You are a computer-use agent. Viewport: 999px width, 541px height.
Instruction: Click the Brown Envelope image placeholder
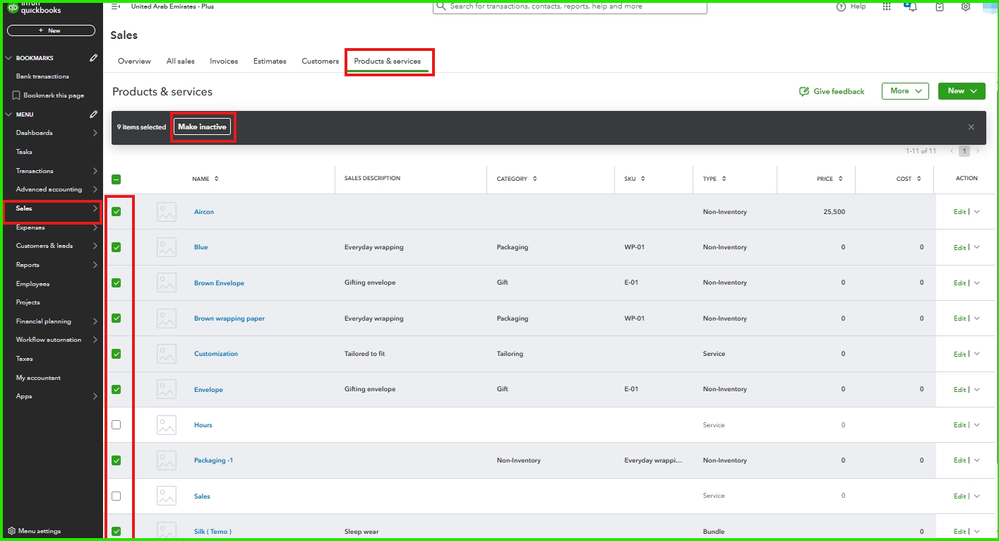[166, 283]
